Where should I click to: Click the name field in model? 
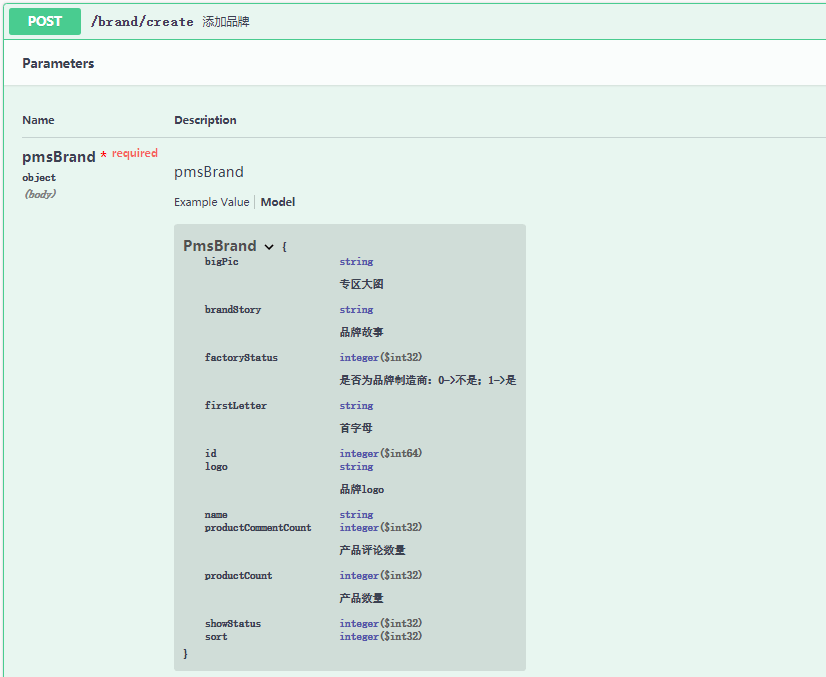[216, 515]
